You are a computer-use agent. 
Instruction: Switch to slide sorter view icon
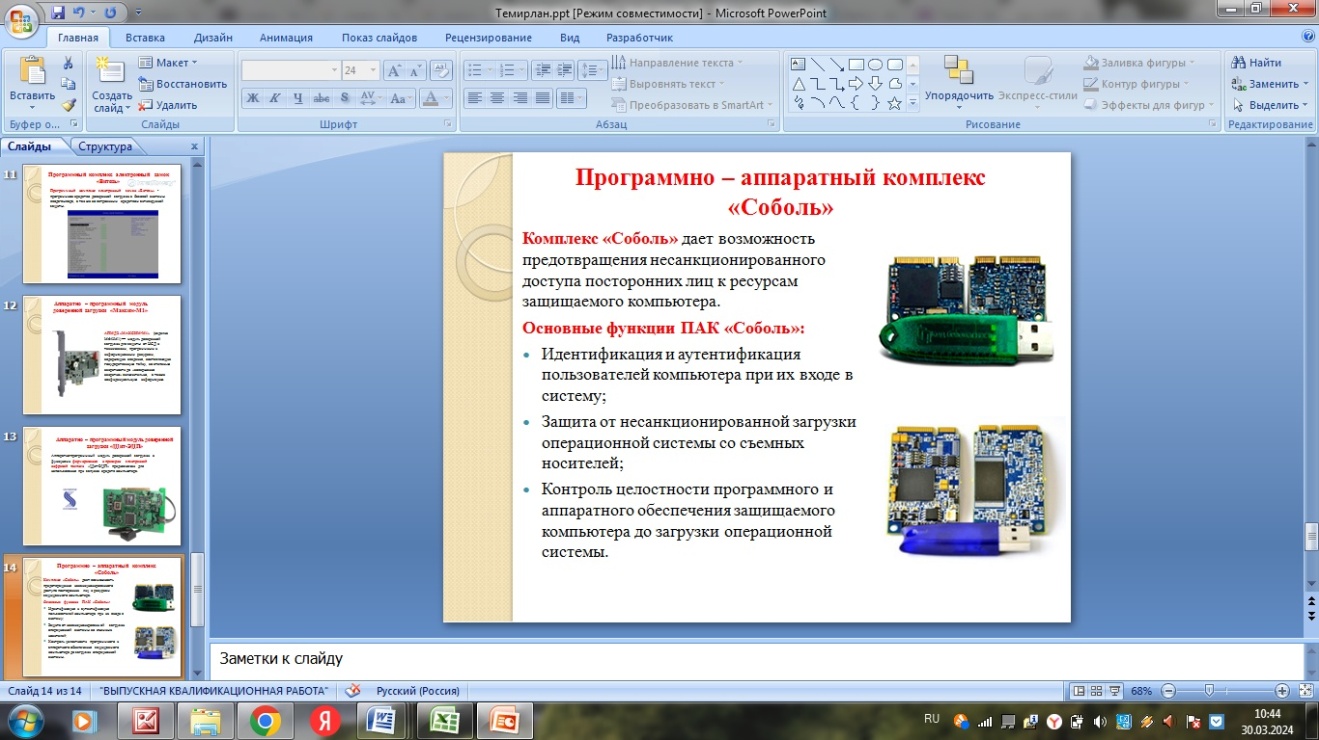[1095, 691]
